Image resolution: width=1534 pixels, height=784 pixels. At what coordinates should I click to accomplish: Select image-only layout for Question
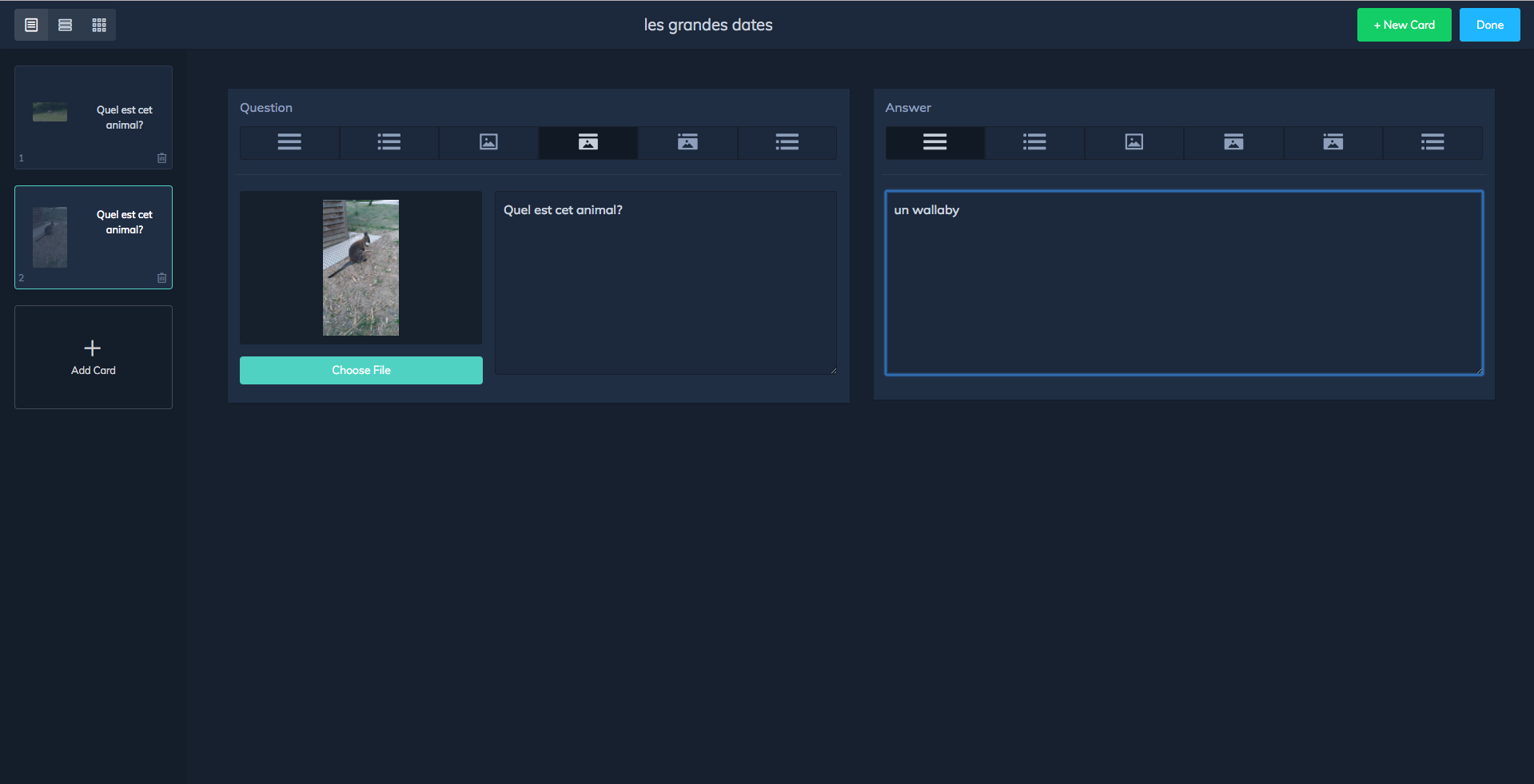click(488, 142)
